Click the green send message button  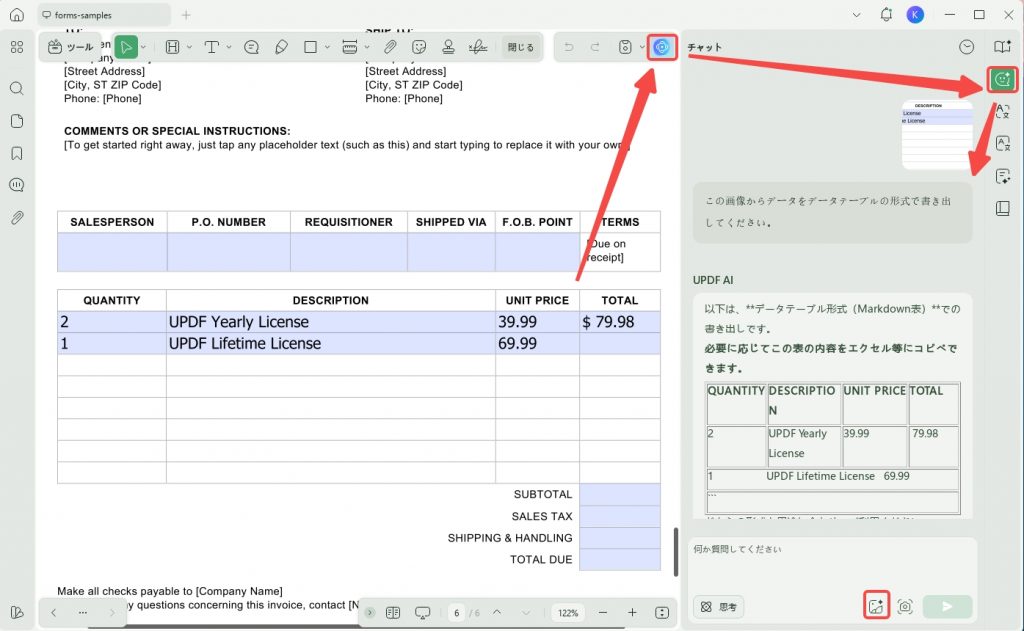947,607
